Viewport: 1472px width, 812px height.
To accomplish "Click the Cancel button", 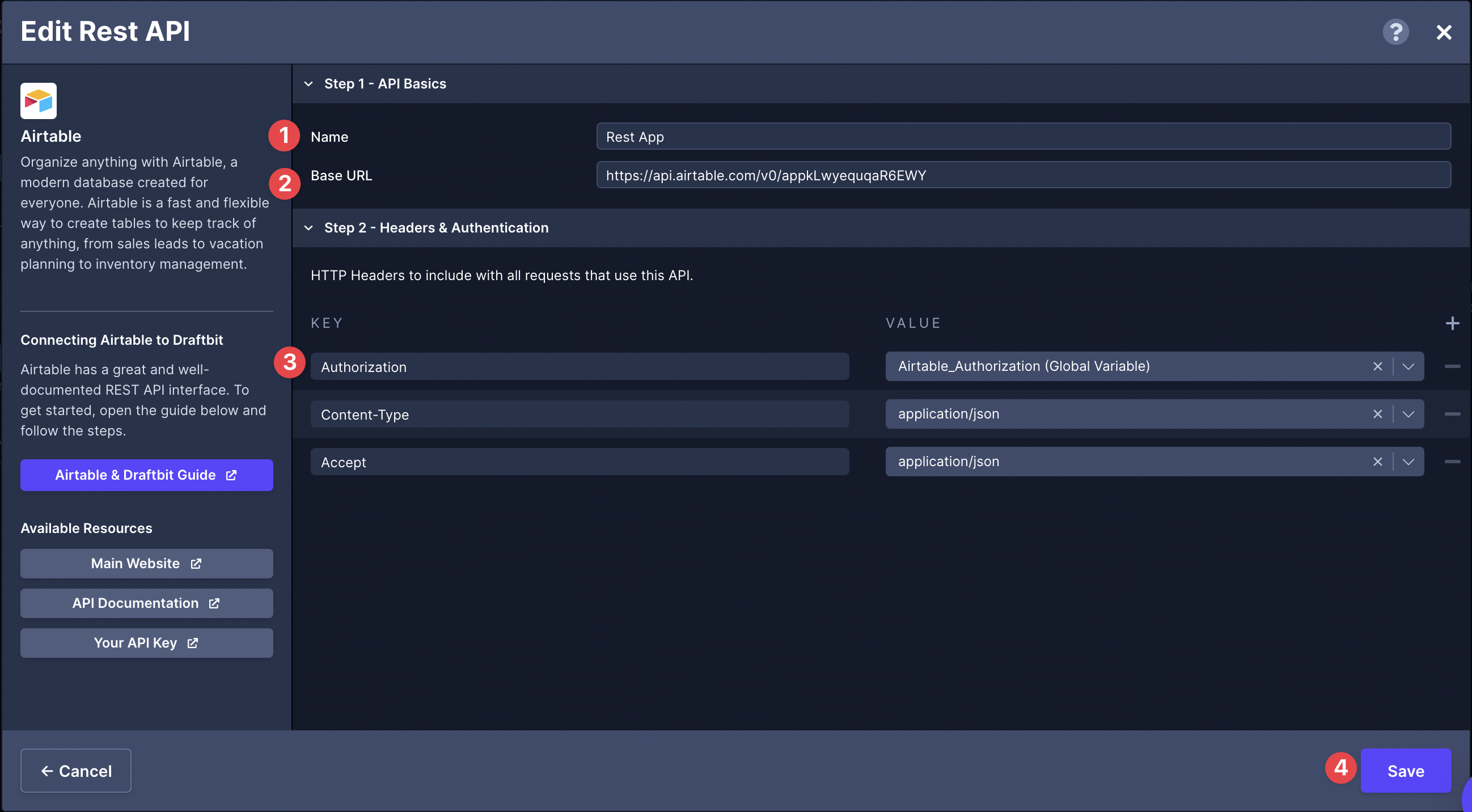I will [x=76, y=770].
